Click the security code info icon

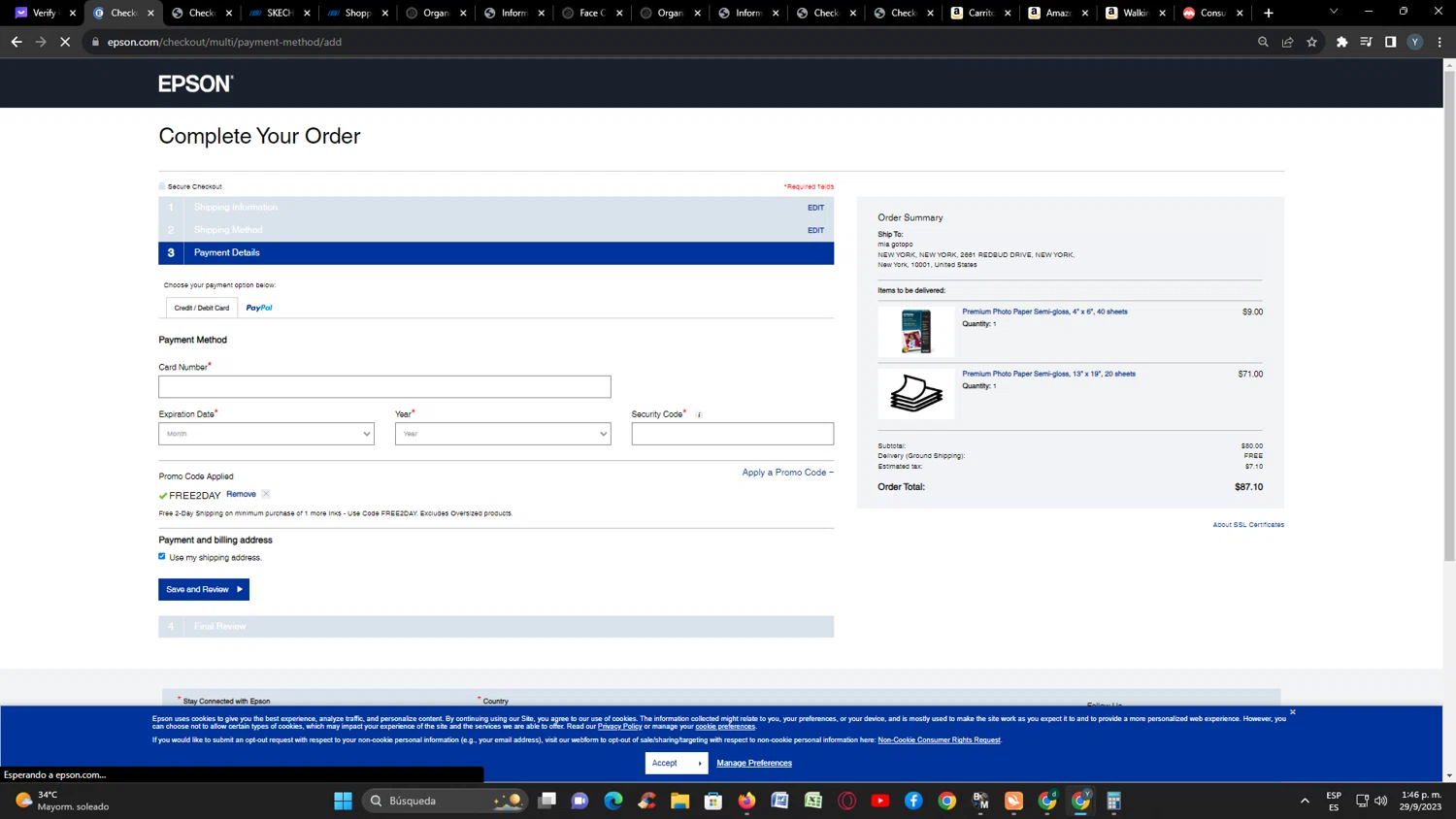click(699, 415)
